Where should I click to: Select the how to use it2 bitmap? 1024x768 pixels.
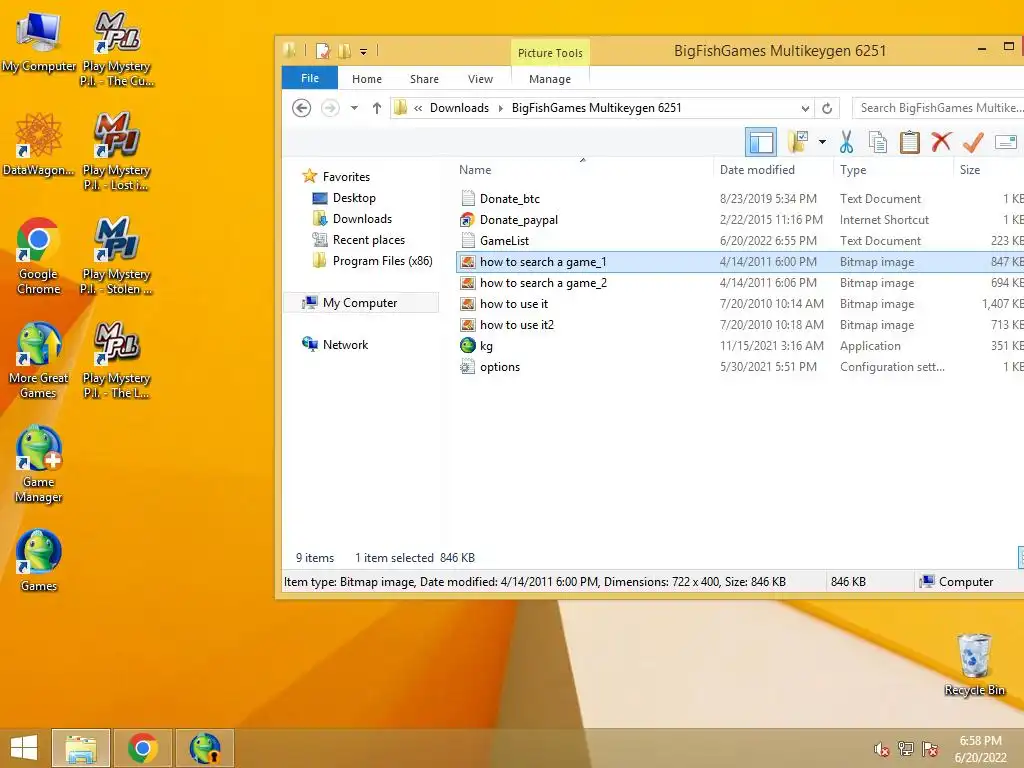517,325
